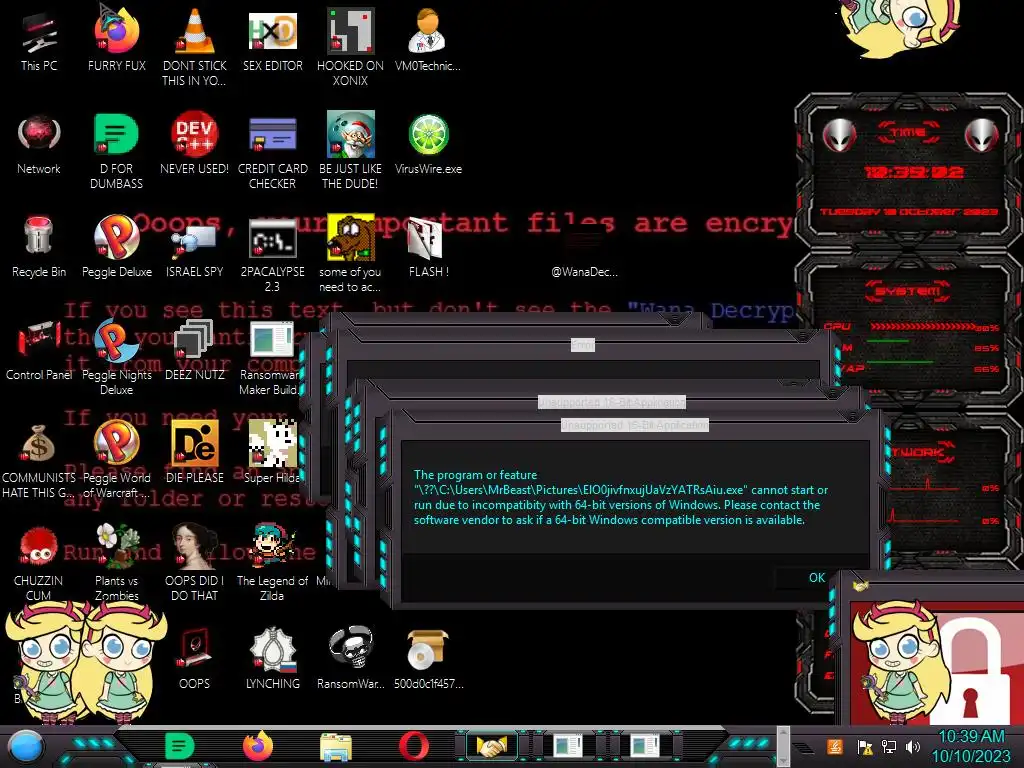Open the green app pinned on taskbar

[180, 746]
